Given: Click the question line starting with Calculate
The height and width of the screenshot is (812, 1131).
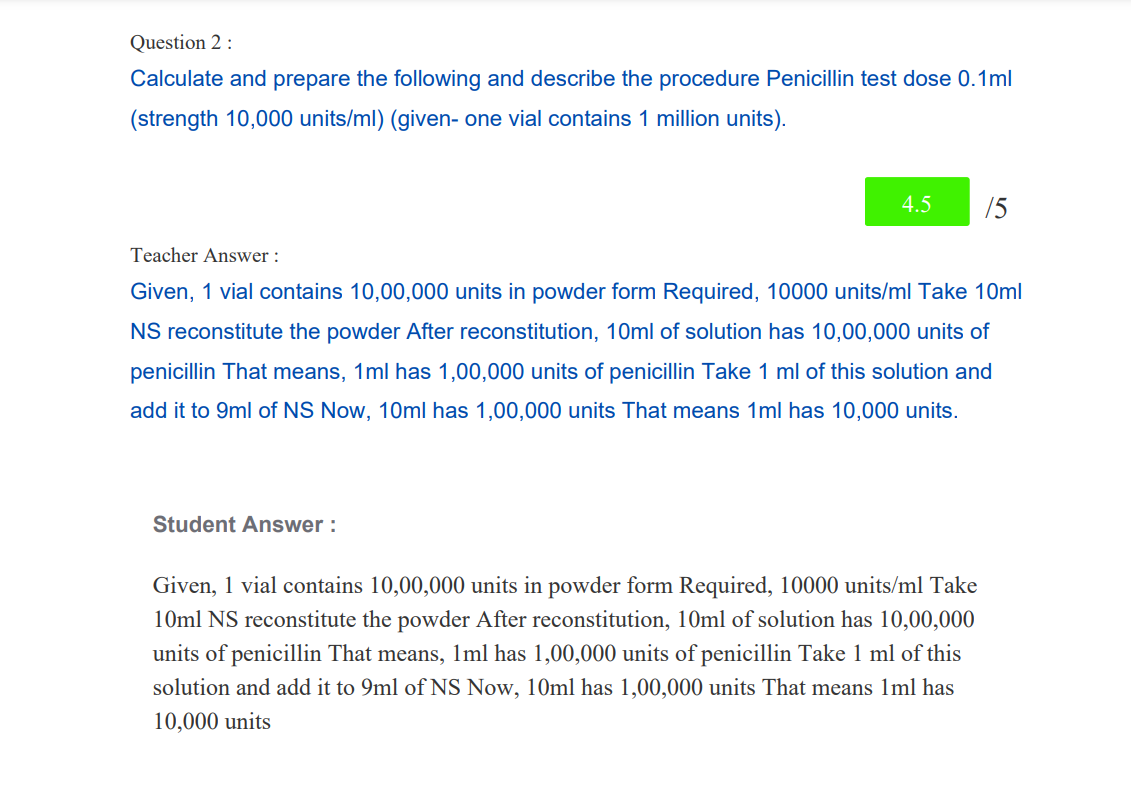Looking at the screenshot, I should 570,79.
